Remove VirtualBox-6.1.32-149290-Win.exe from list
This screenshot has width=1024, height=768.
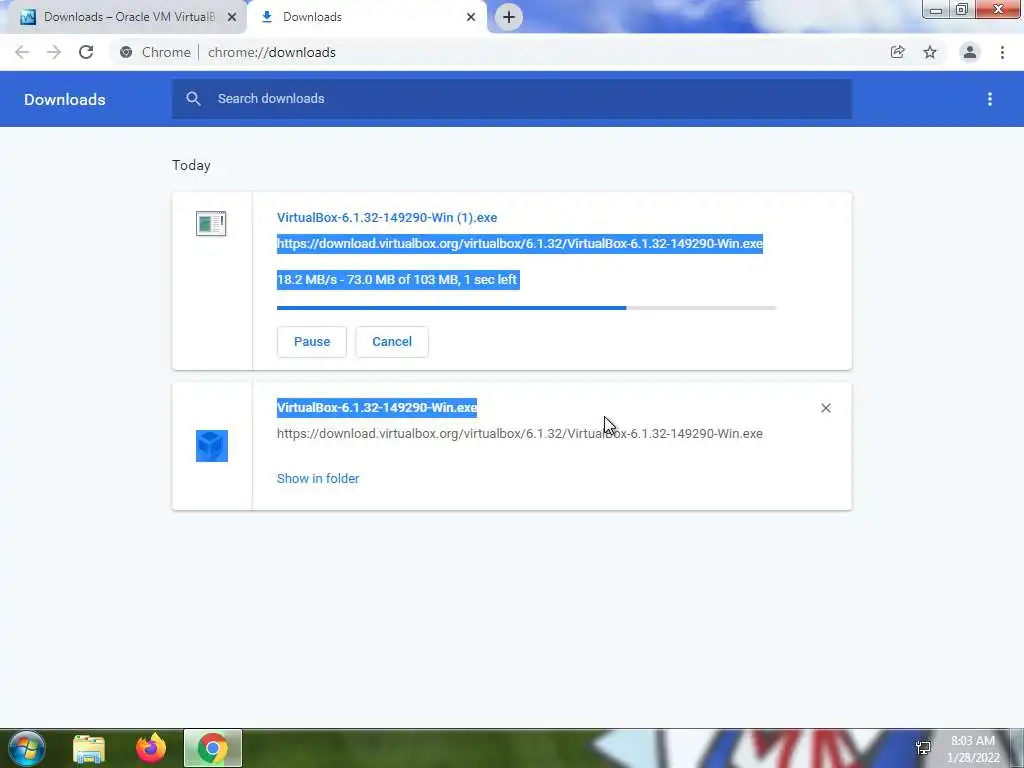tap(825, 408)
